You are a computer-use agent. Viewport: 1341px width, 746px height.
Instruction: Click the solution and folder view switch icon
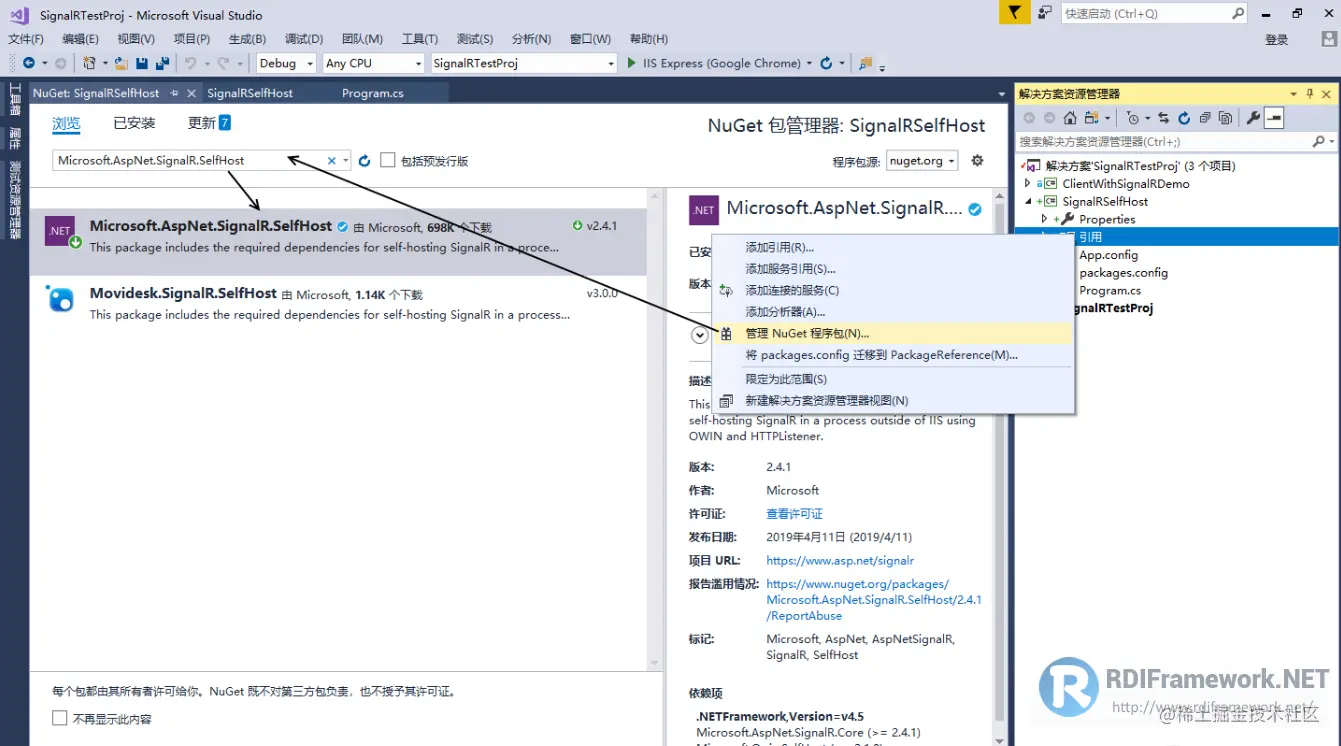[x=1091, y=118]
